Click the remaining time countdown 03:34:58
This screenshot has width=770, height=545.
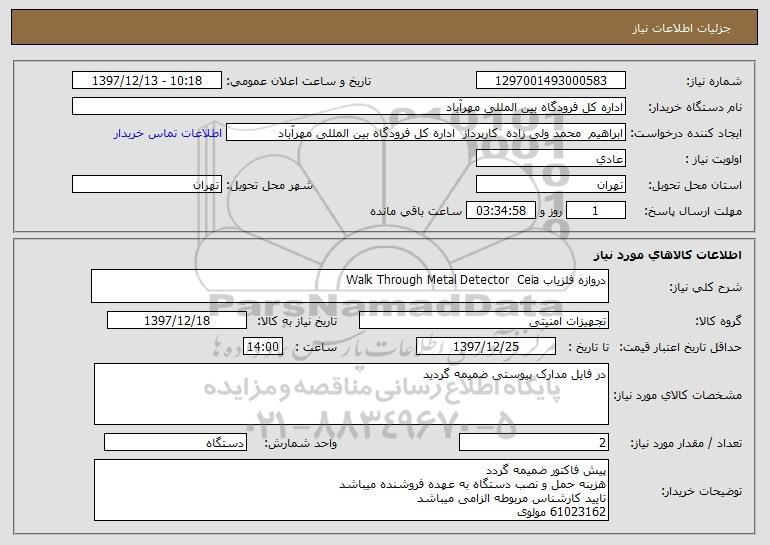pyautogui.click(x=502, y=211)
